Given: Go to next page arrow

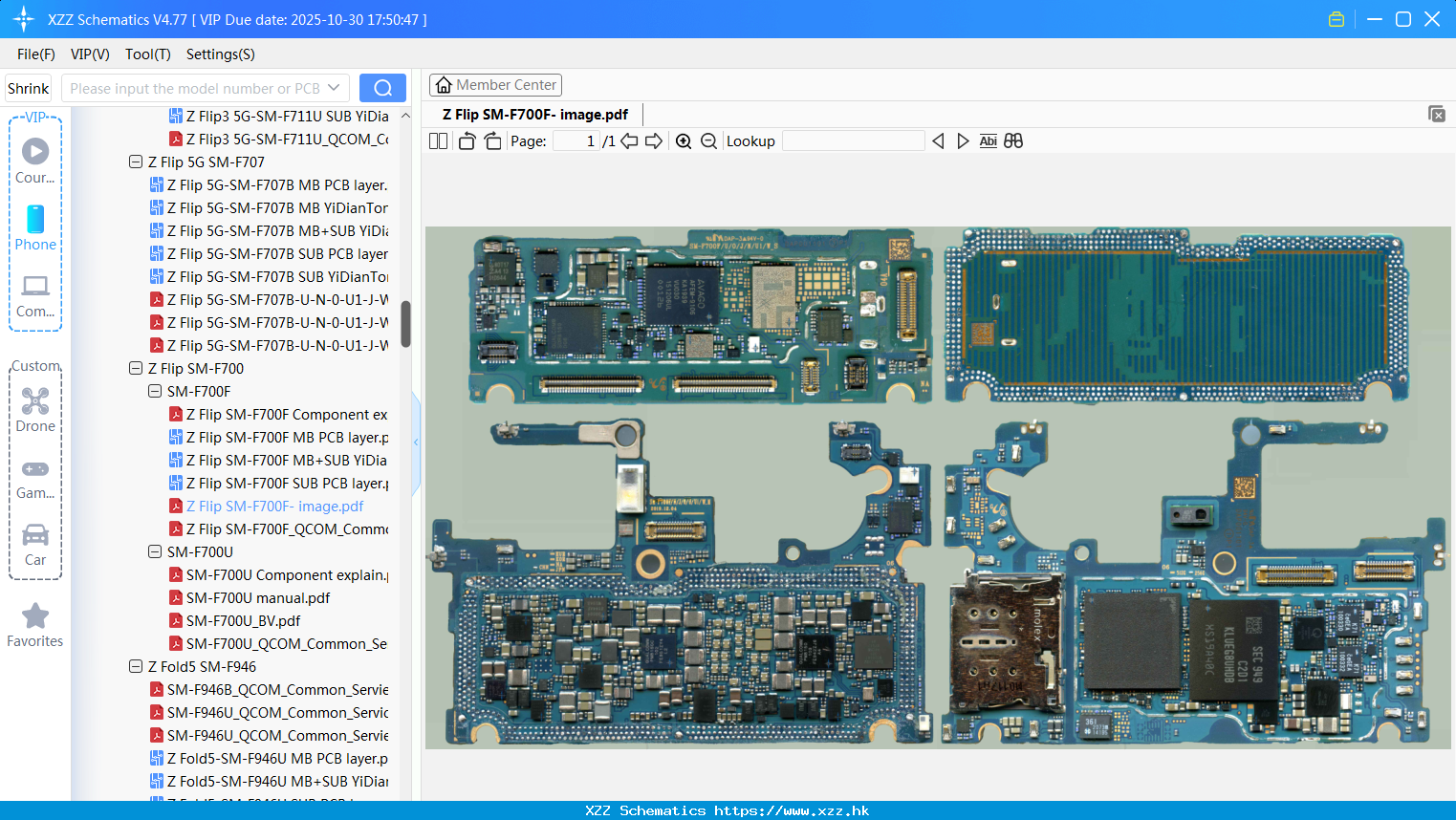Looking at the screenshot, I should click(654, 141).
